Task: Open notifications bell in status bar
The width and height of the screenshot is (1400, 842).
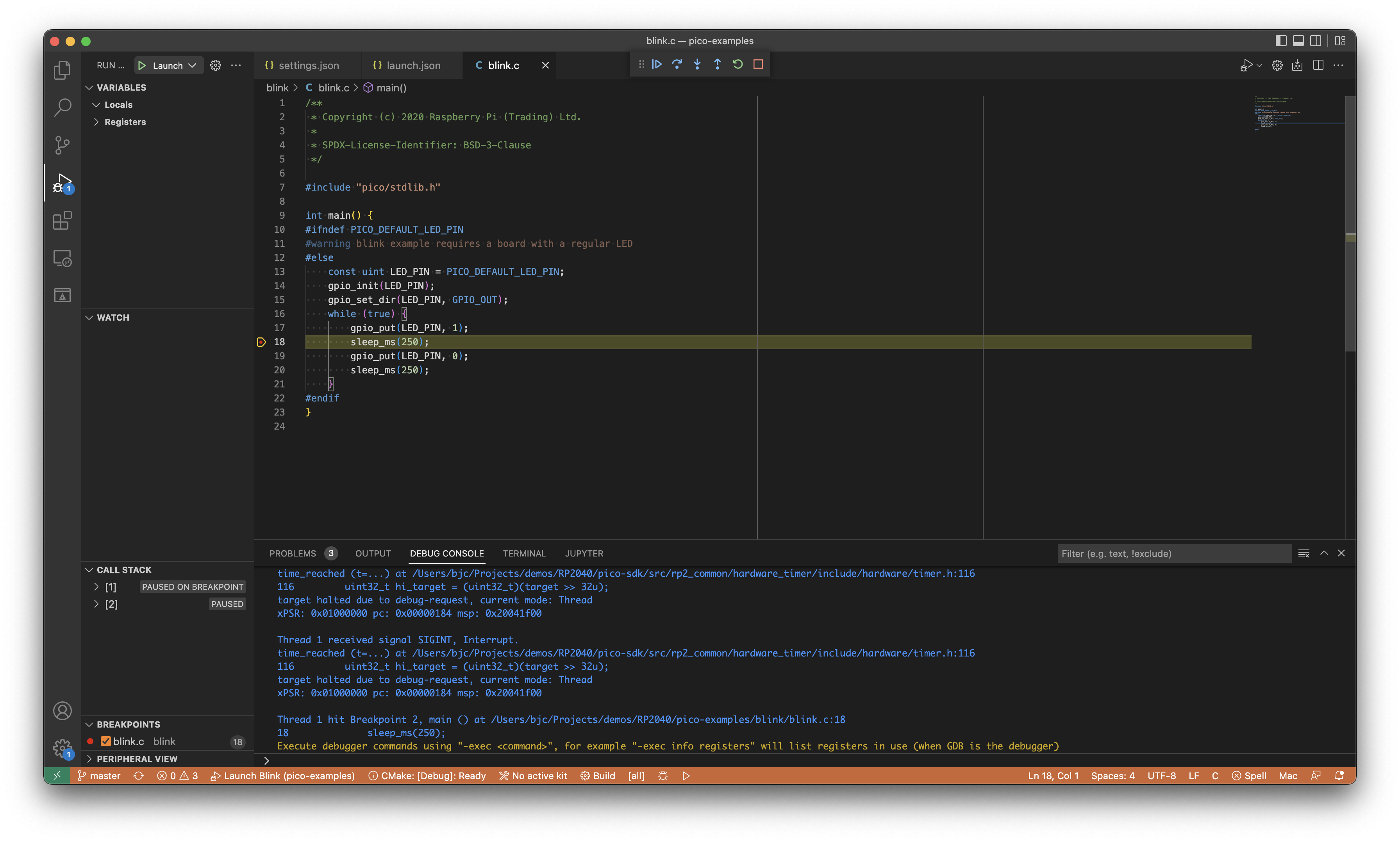Action: (x=1339, y=776)
